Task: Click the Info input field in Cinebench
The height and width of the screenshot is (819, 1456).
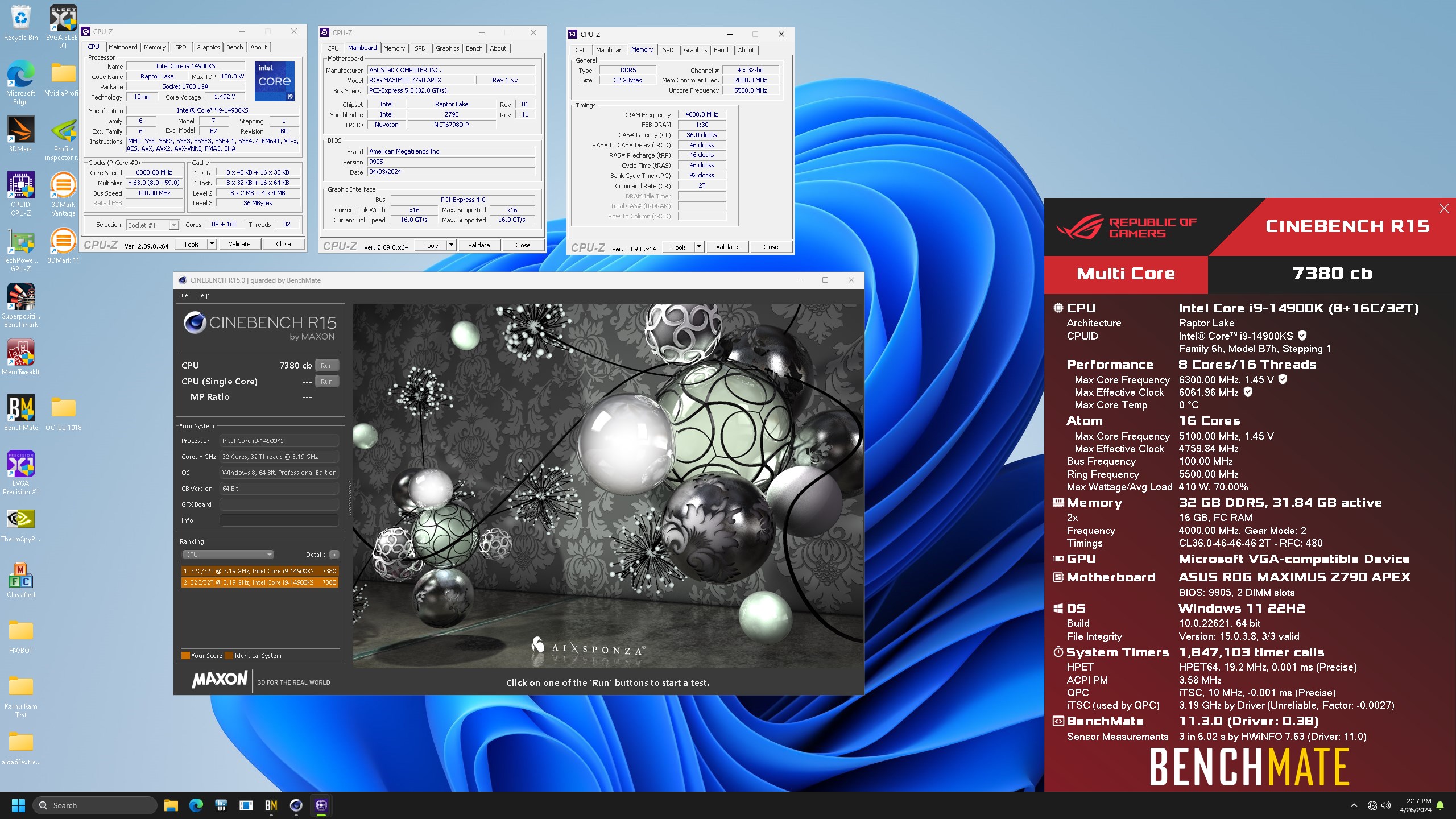Action: pyautogui.click(x=279, y=520)
